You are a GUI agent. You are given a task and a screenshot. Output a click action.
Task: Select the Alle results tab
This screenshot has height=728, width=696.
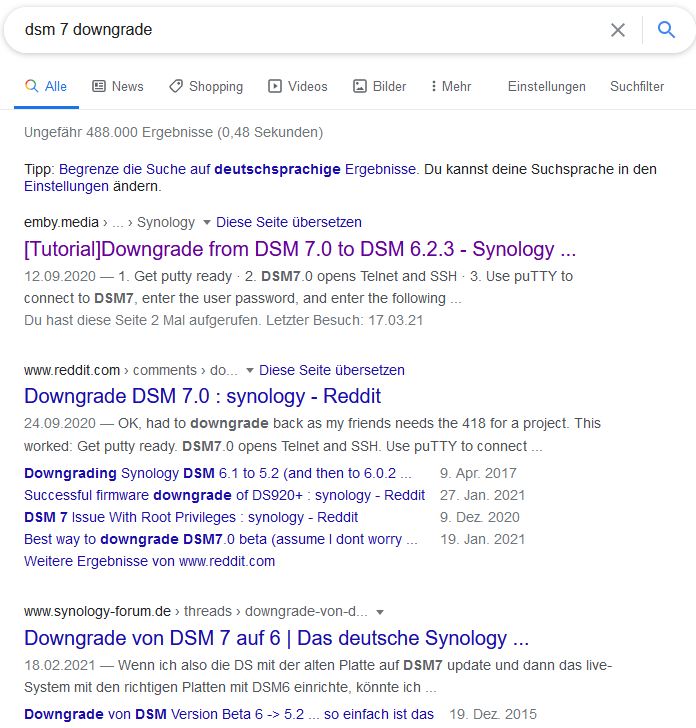pos(46,86)
